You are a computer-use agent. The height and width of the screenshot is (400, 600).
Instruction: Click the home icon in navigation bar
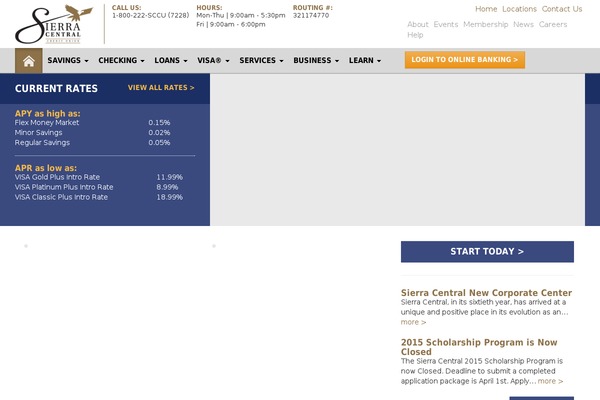pos(29,61)
